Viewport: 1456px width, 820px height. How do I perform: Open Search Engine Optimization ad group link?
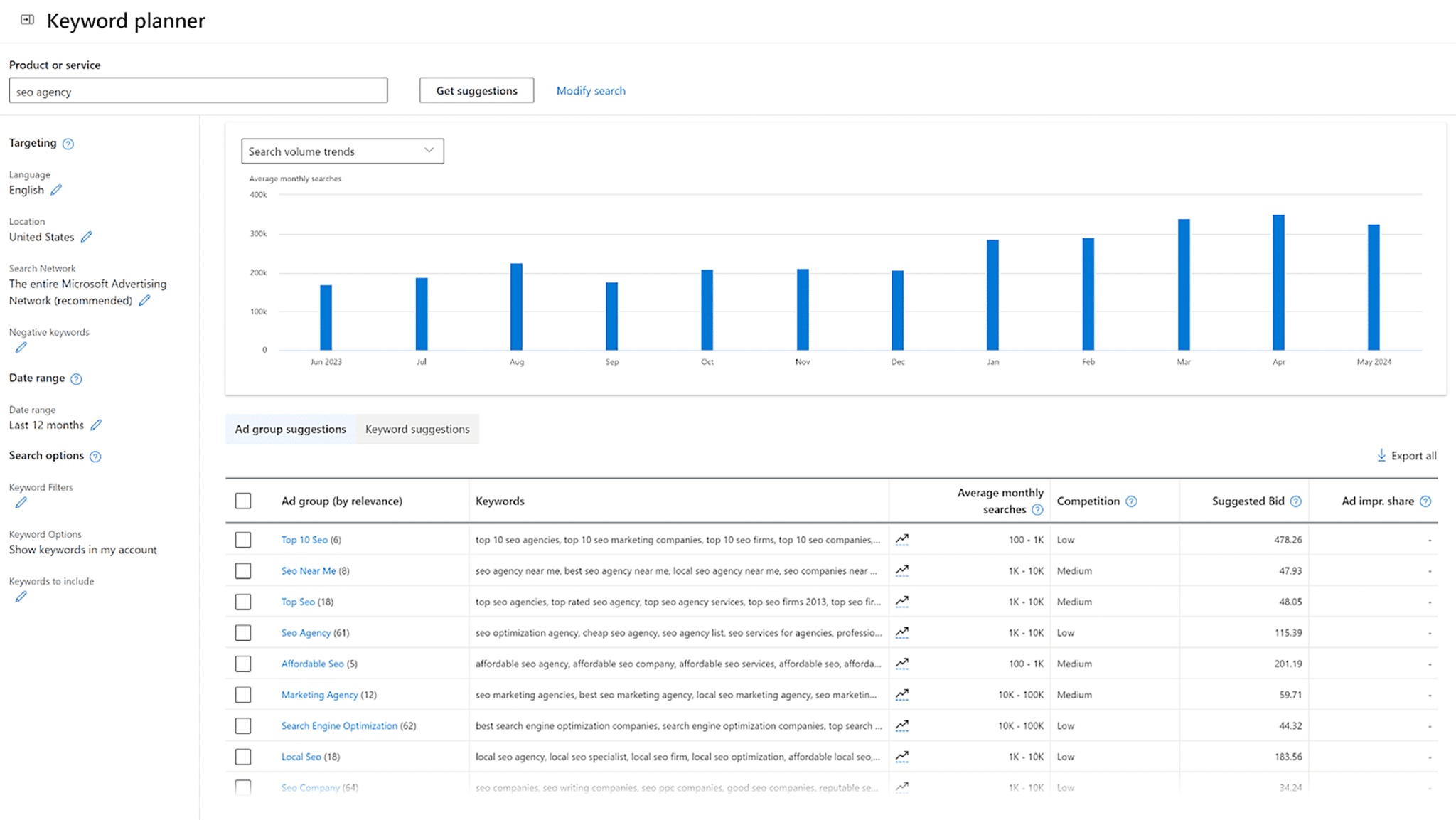(x=339, y=725)
